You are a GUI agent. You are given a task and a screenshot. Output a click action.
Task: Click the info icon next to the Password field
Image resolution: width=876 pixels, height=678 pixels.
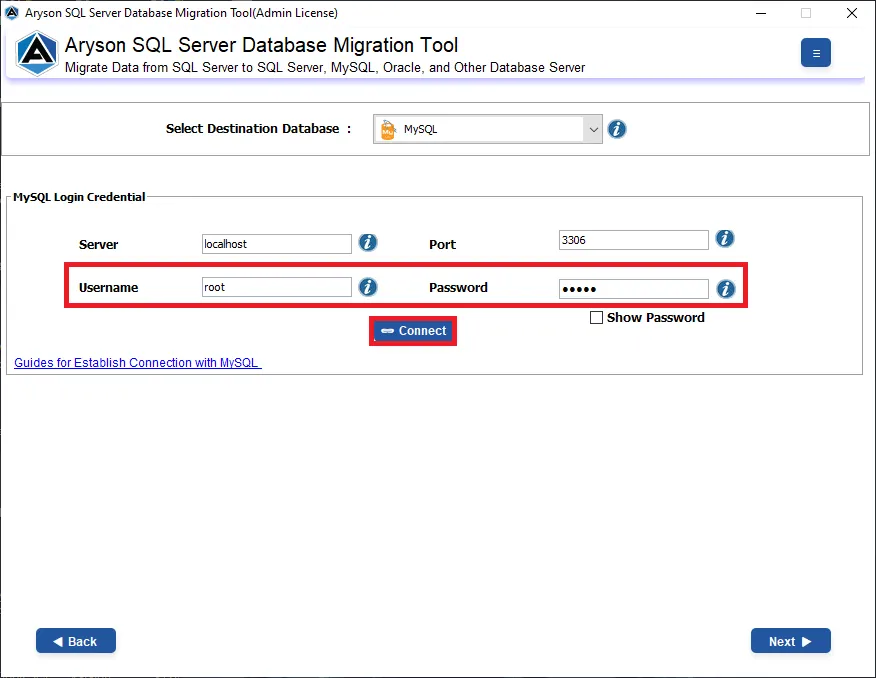pyautogui.click(x=726, y=289)
